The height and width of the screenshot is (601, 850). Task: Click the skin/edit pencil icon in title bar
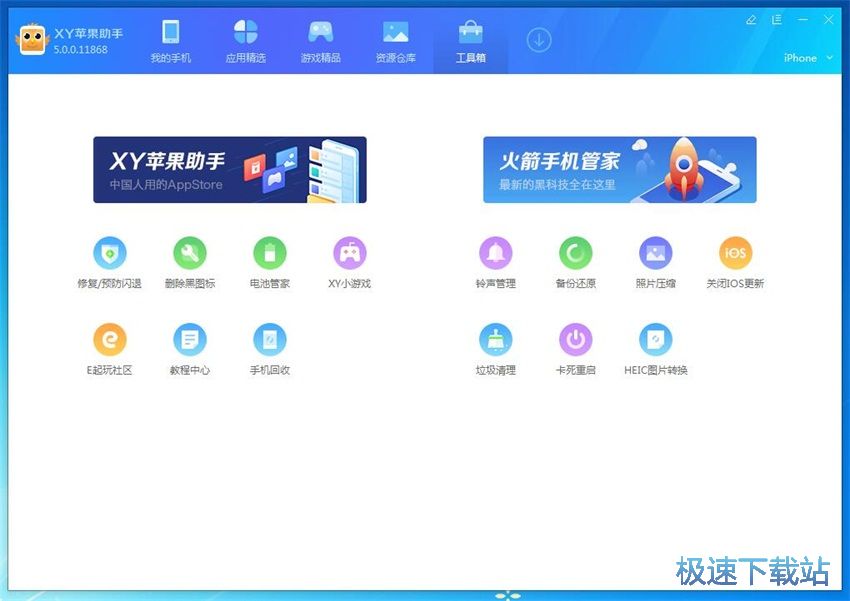coord(751,20)
